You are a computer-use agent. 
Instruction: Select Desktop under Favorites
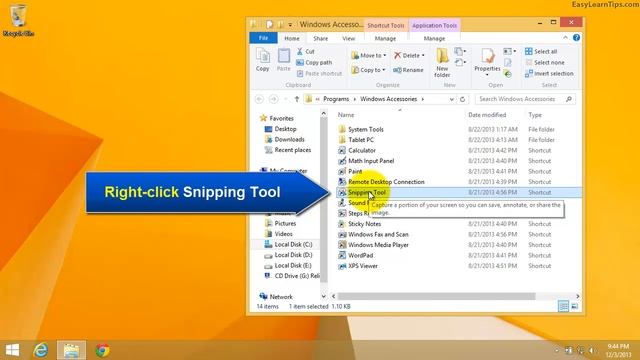coord(280,129)
